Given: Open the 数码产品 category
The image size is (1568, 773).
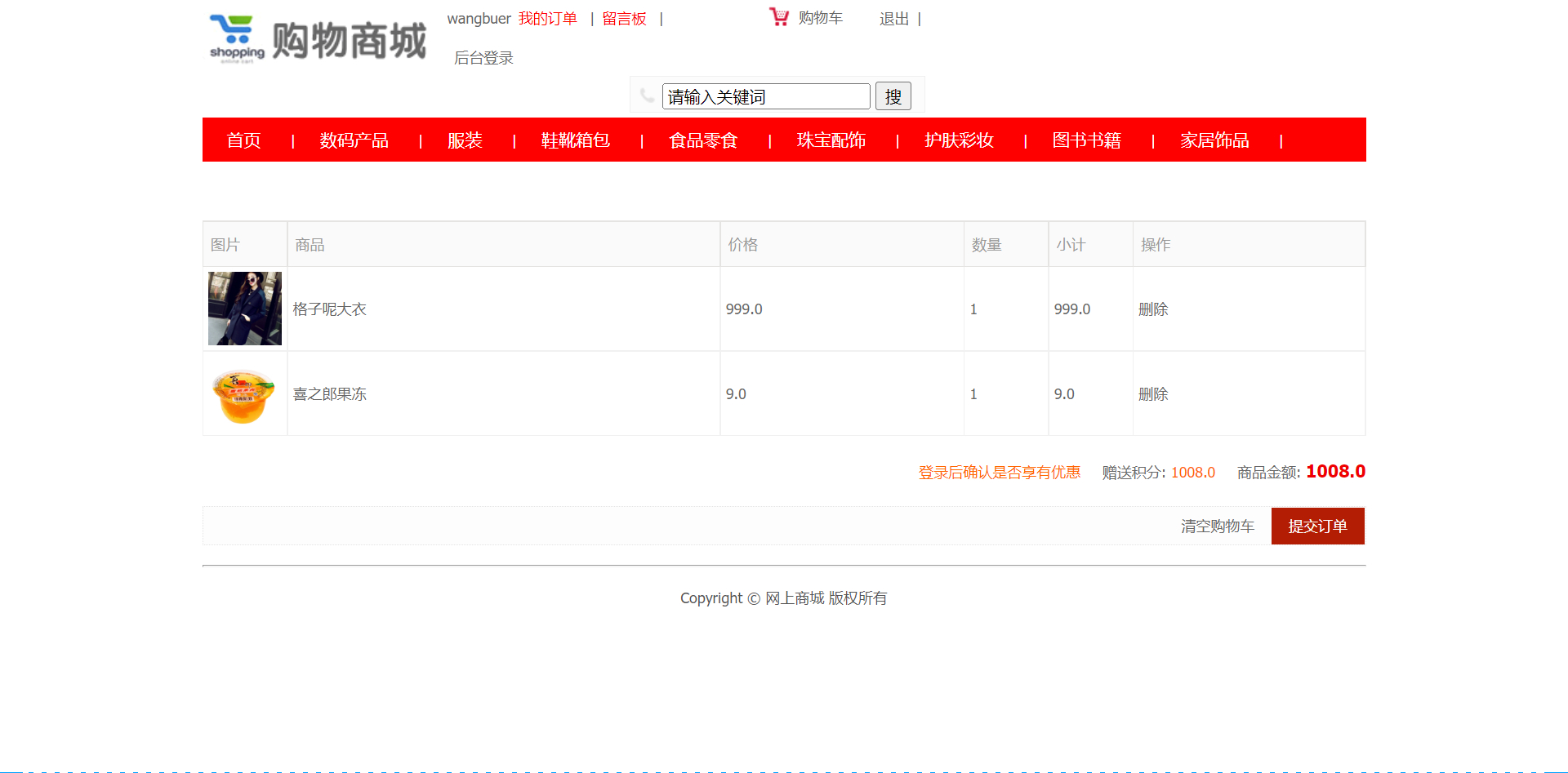Looking at the screenshot, I should point(354,140).
